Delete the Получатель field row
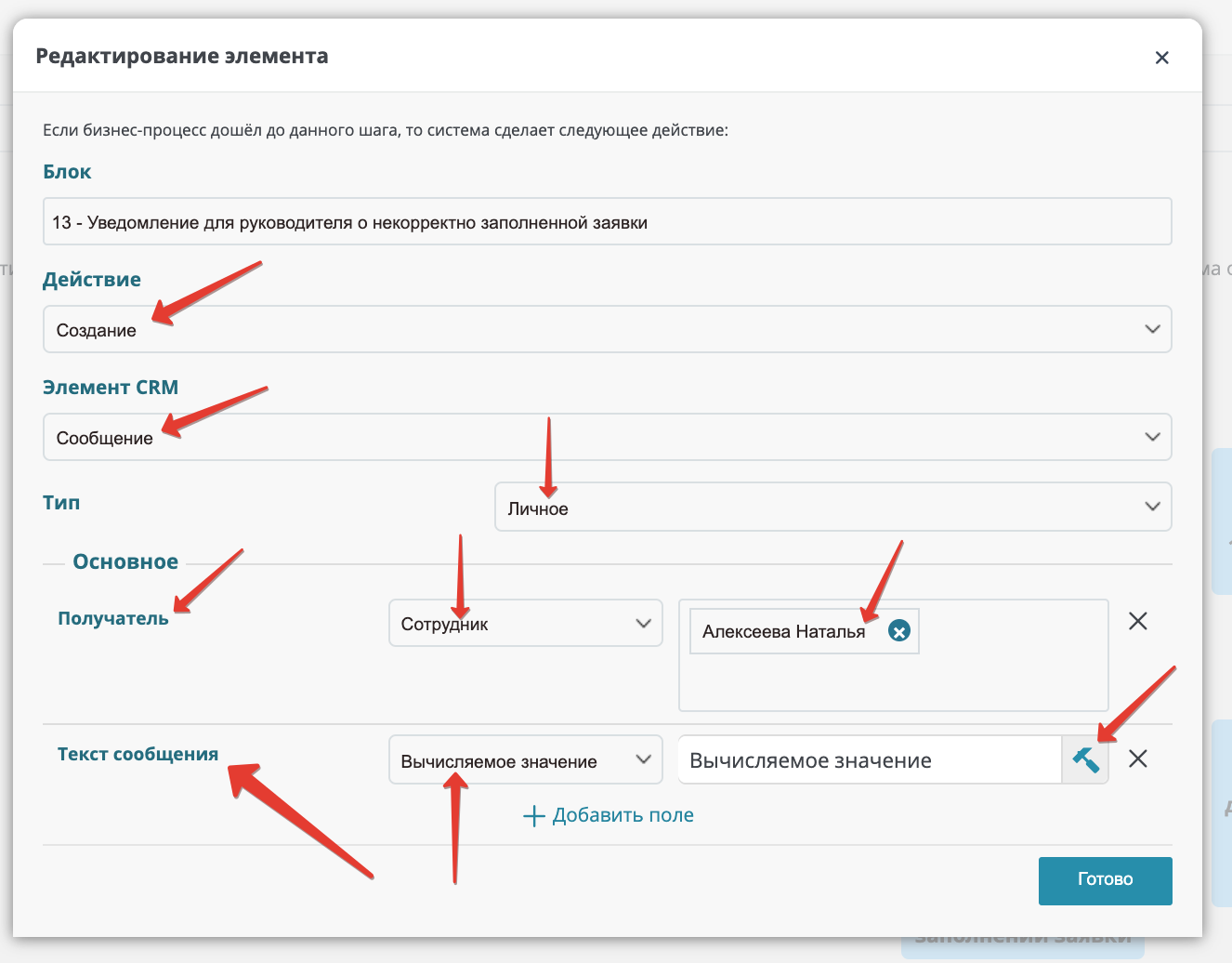This screenshot has height=963, width=1232. pyautogui.click(x=1137, y=621)
